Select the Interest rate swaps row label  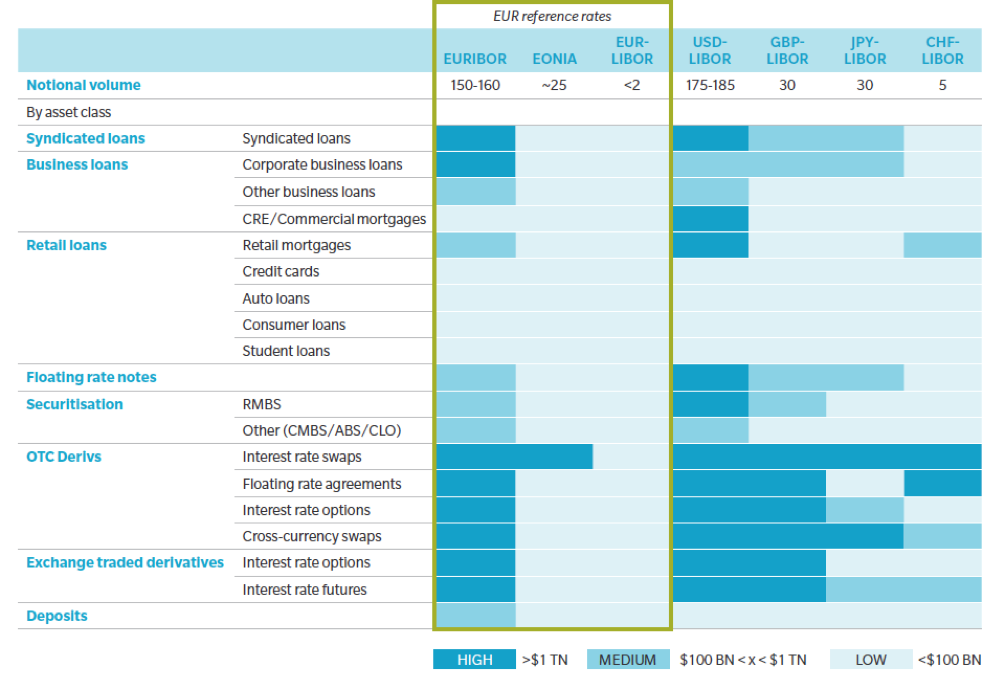302,457
